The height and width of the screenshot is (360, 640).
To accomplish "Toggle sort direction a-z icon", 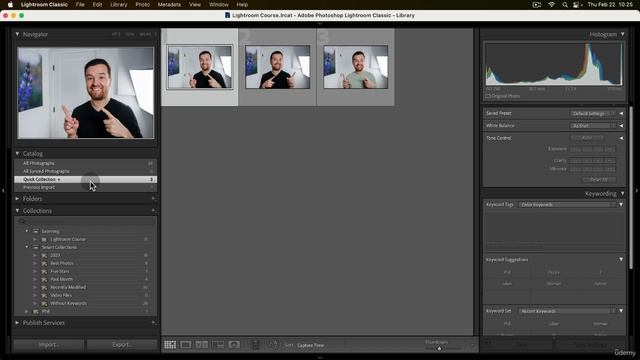I will 274,345.
